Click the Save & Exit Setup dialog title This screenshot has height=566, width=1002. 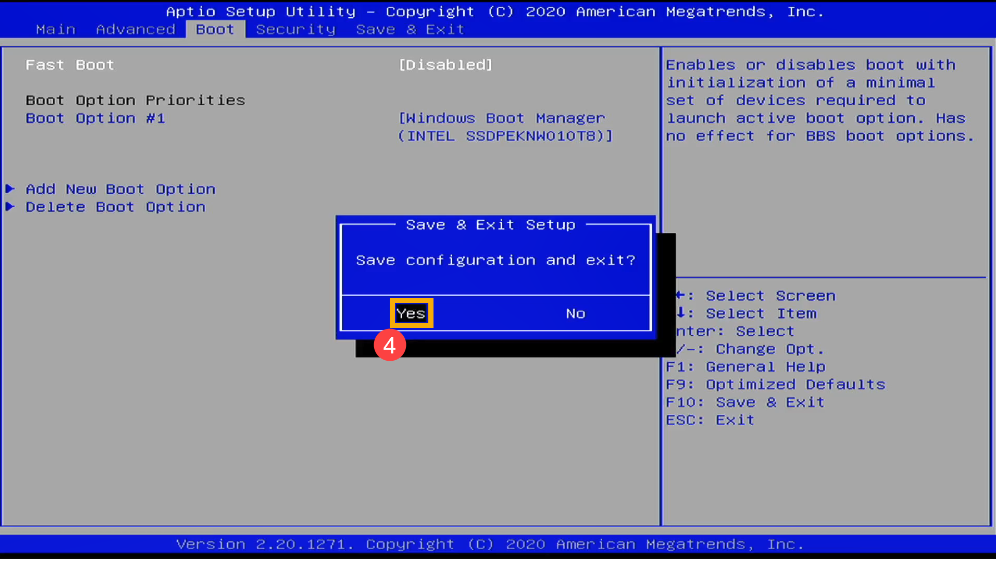[x=493, y=226]
